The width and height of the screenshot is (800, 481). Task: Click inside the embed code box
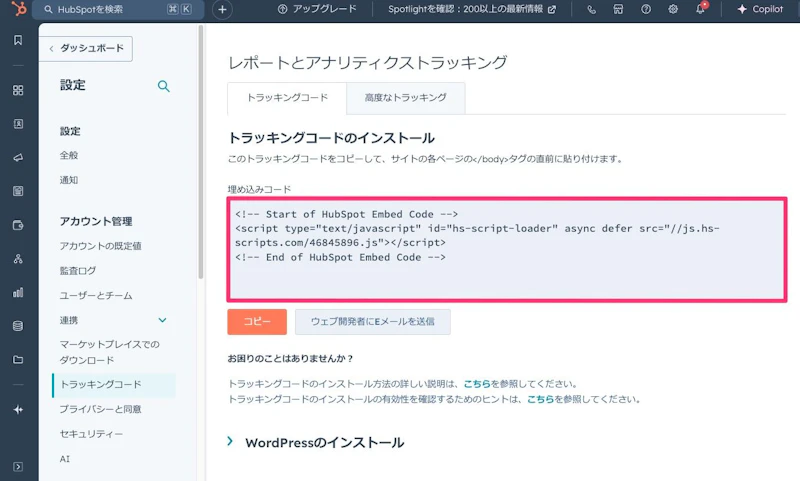coord(507,249)
